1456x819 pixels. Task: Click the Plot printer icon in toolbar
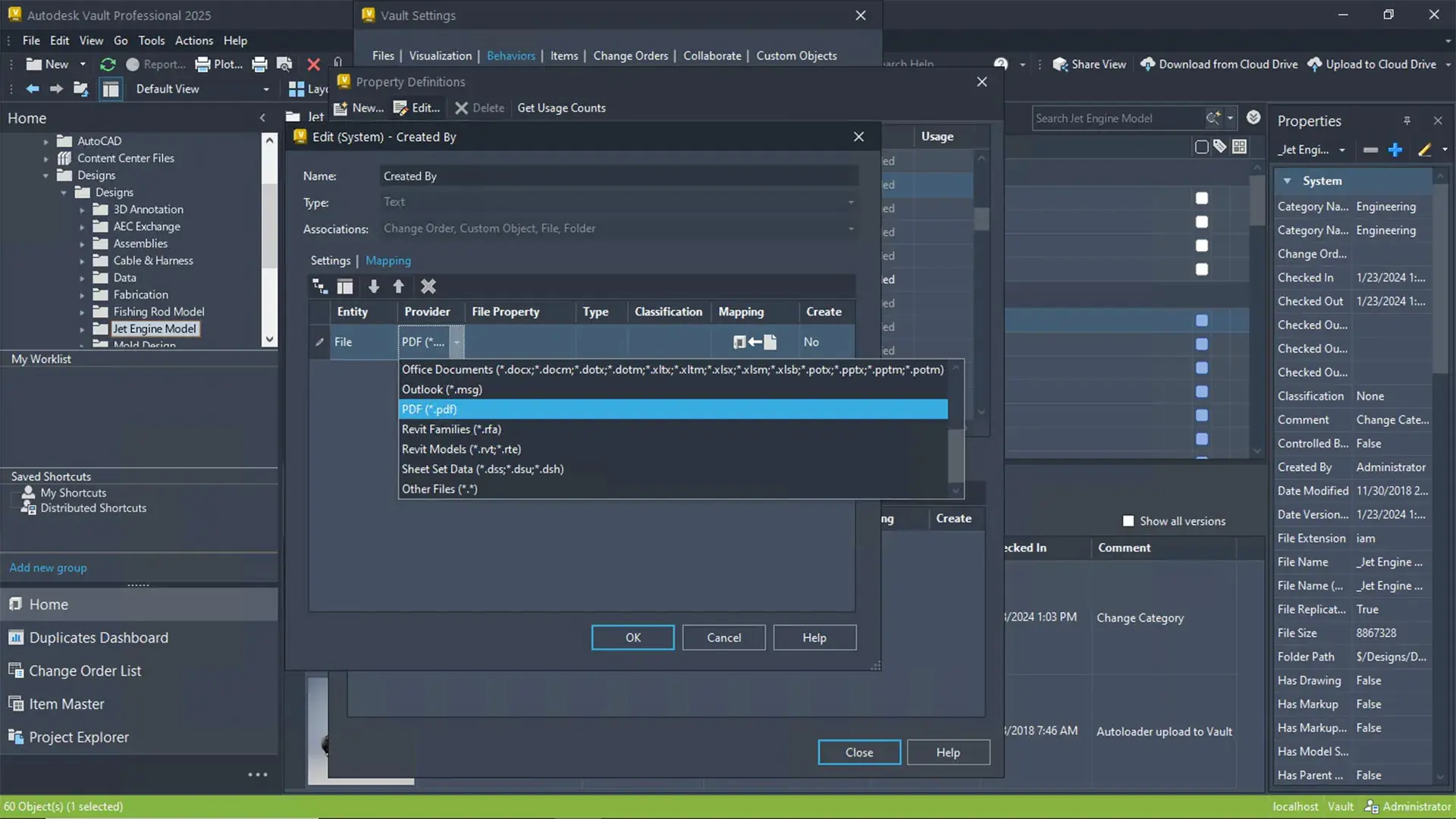[202, 64]
